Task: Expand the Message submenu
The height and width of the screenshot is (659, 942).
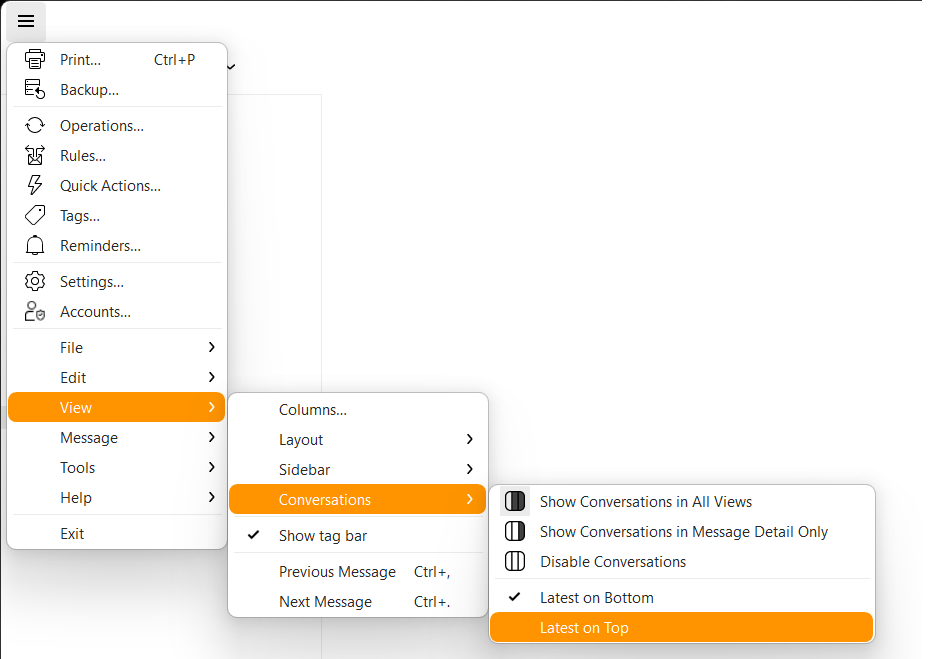Action: [117, 438]
